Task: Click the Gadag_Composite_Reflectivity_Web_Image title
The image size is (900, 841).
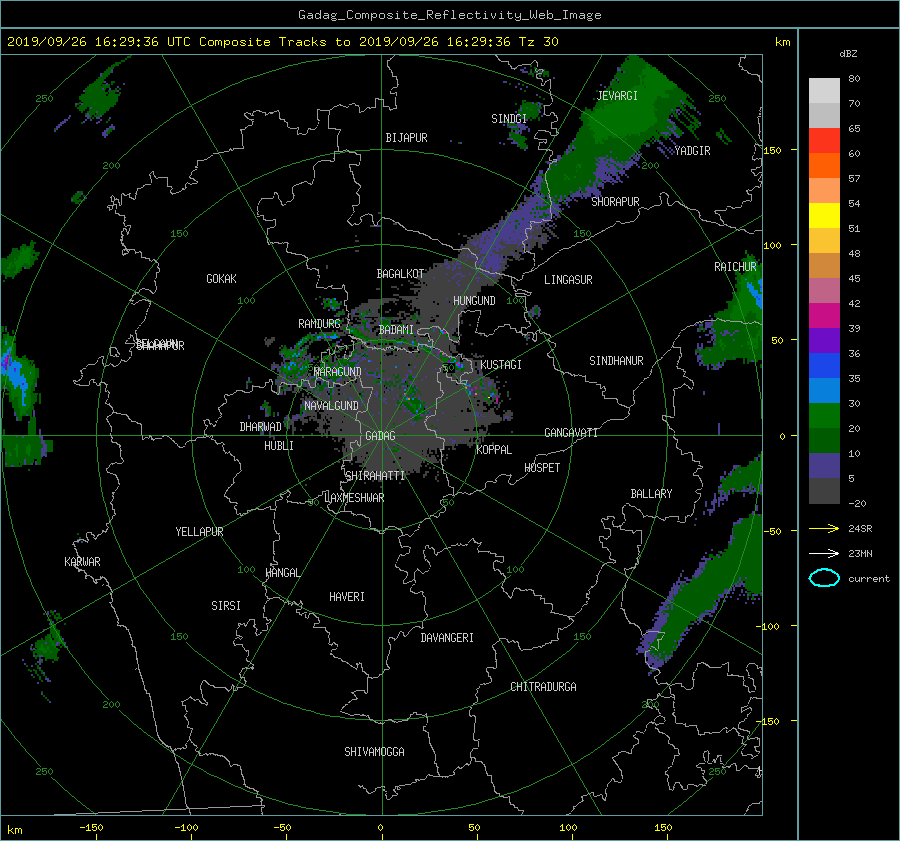Action: [449, 15]
